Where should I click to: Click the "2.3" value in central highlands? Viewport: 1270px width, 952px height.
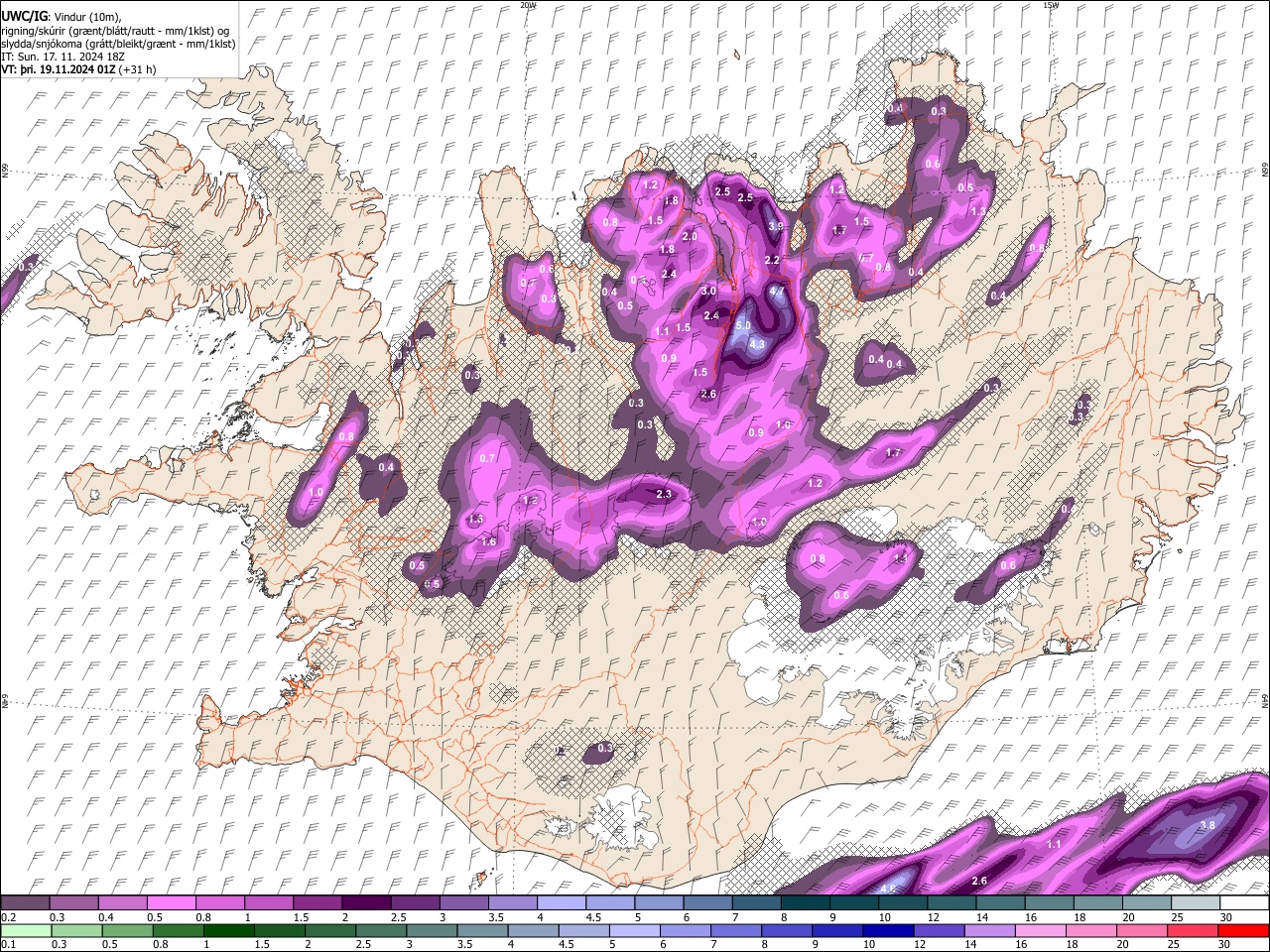(665, 494)
